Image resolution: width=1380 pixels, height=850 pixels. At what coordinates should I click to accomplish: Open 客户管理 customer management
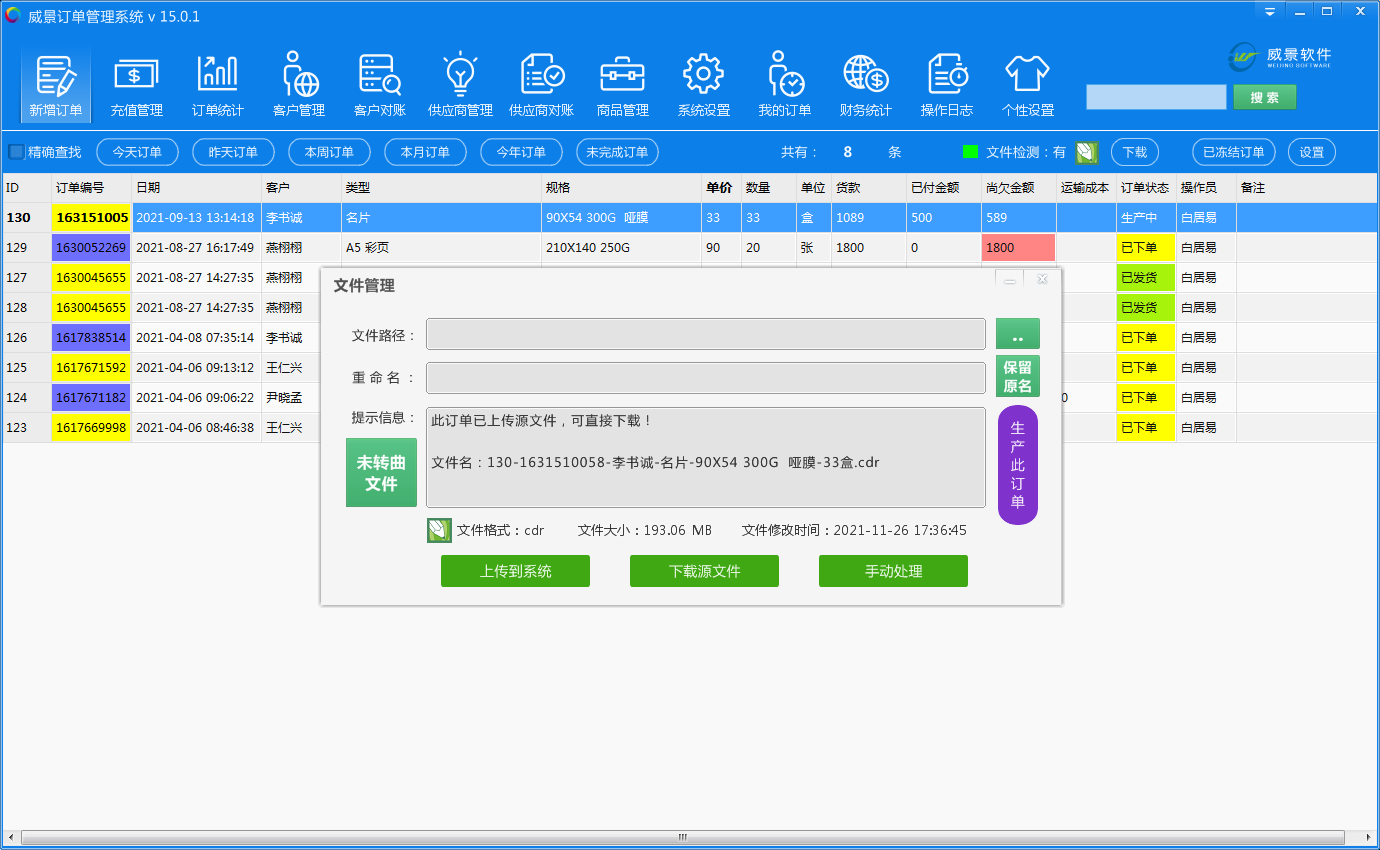click(298, 85)
